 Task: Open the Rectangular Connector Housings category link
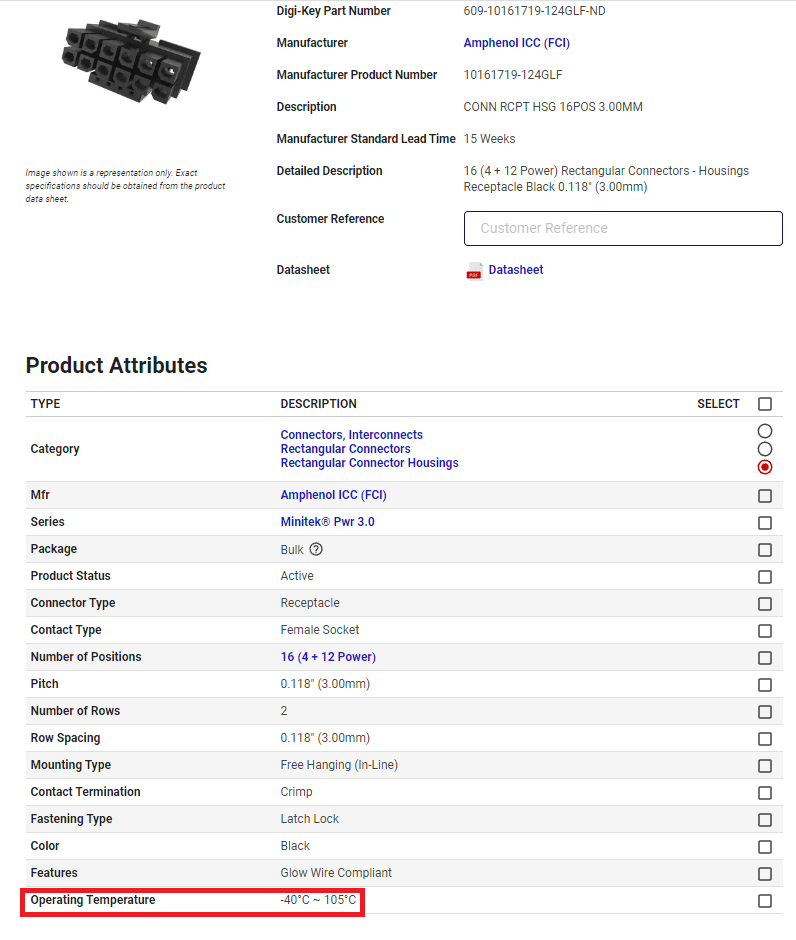coord(369,463)
